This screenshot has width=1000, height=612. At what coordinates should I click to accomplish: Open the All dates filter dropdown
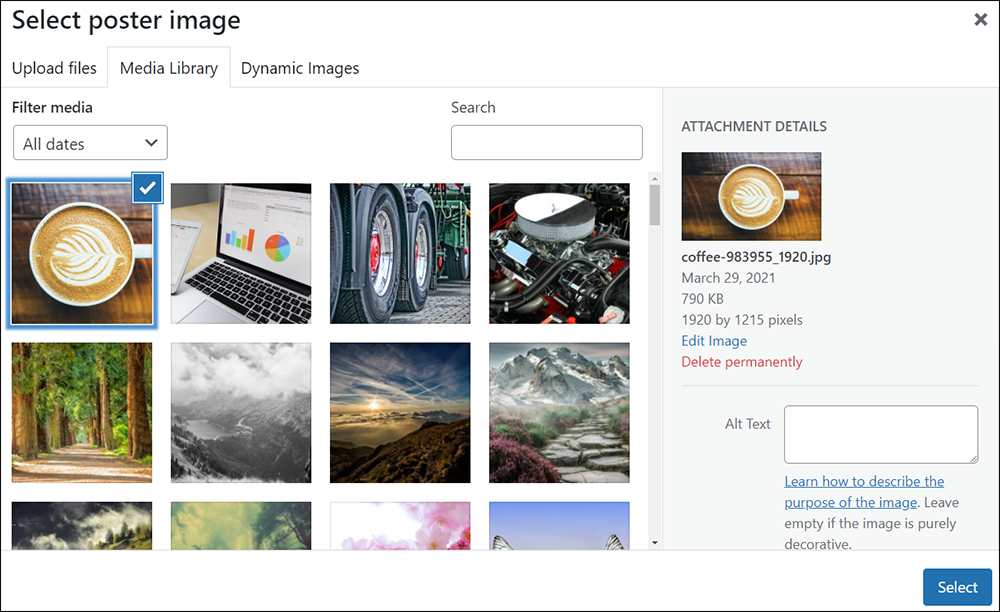[90, 143]
